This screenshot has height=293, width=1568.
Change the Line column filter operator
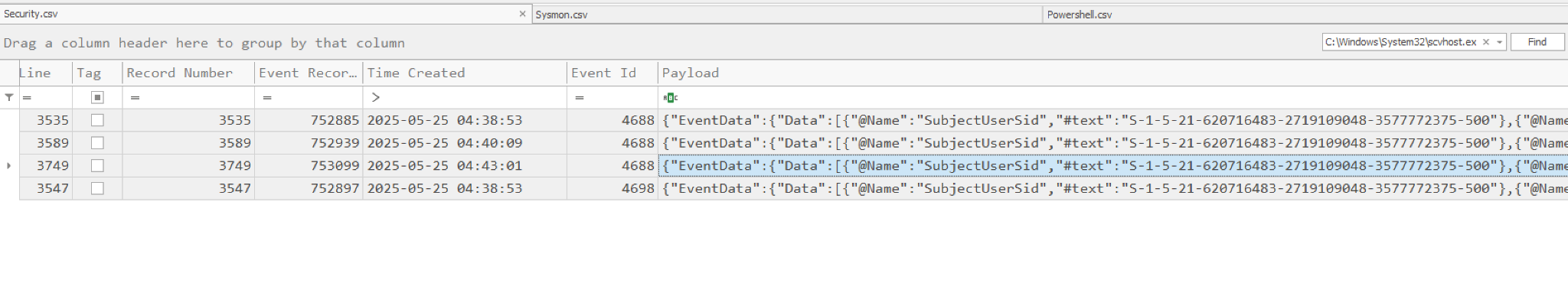(27, 97)
